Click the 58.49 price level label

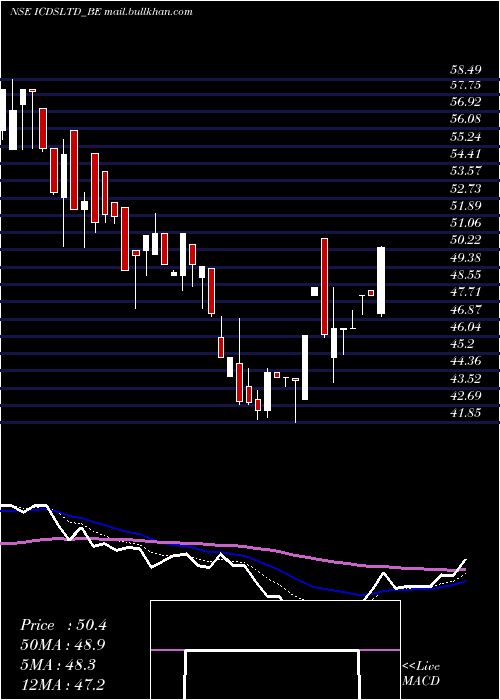pyautogui.click(x=465, y=70)
